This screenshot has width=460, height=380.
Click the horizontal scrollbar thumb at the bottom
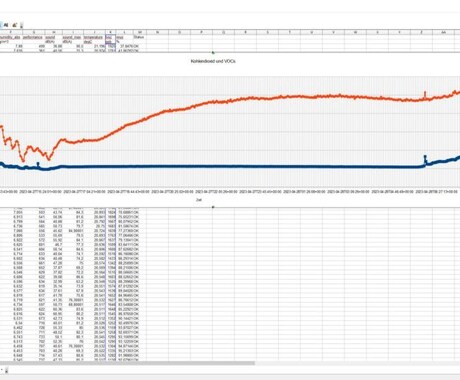pos(127,363)
